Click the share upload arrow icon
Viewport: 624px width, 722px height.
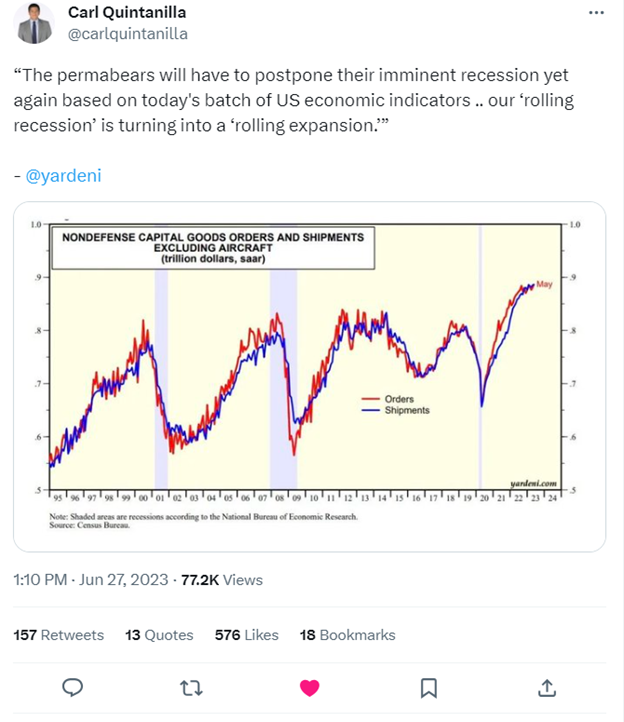click(547, 687)
